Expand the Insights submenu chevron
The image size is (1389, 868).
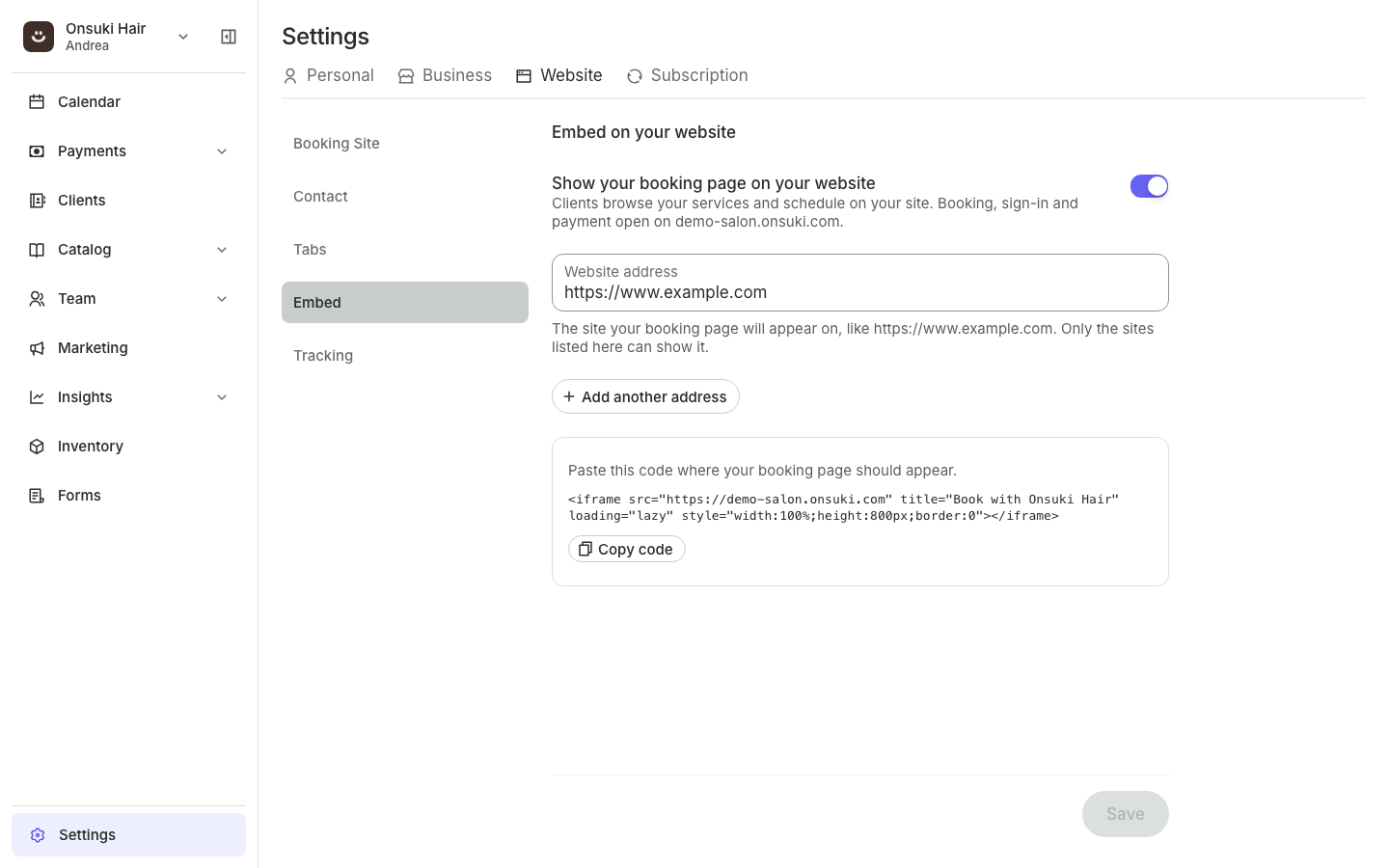click(222, 397)
